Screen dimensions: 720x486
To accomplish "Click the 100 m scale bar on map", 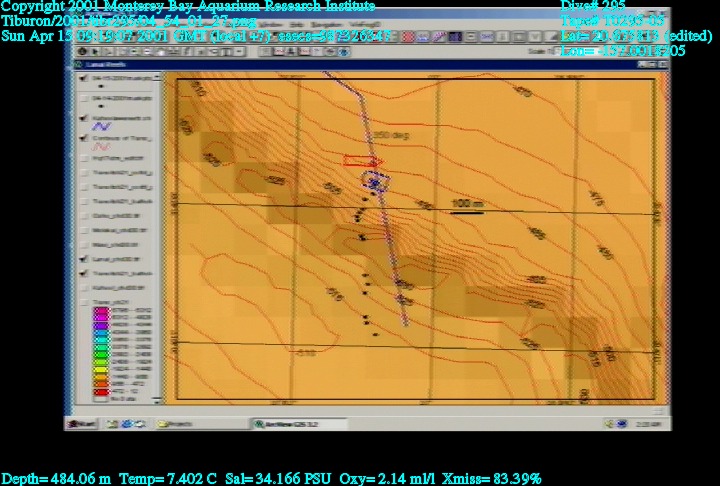I will click(467, 210).
